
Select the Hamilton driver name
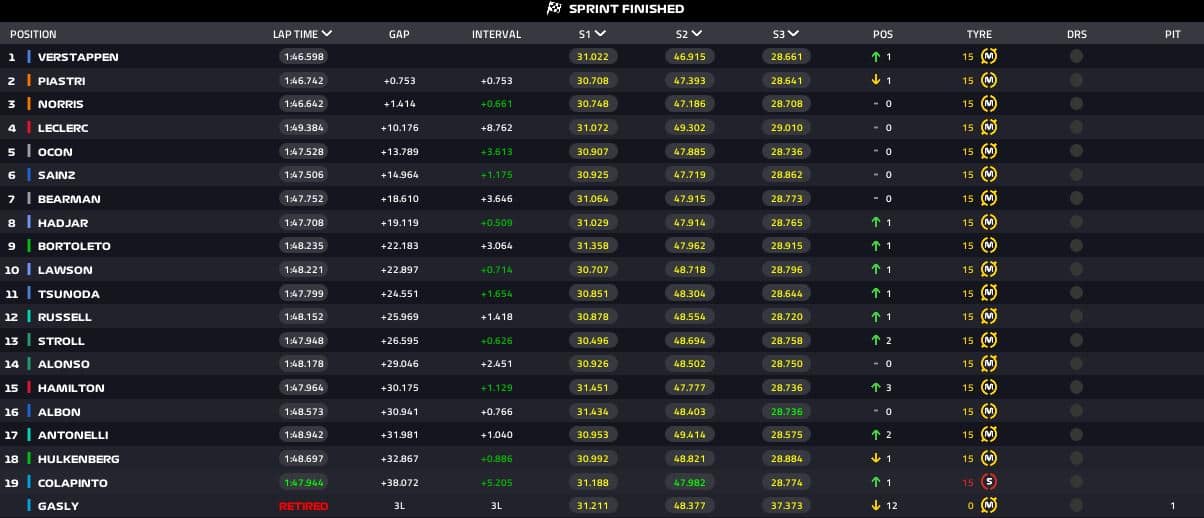[71, 388]
